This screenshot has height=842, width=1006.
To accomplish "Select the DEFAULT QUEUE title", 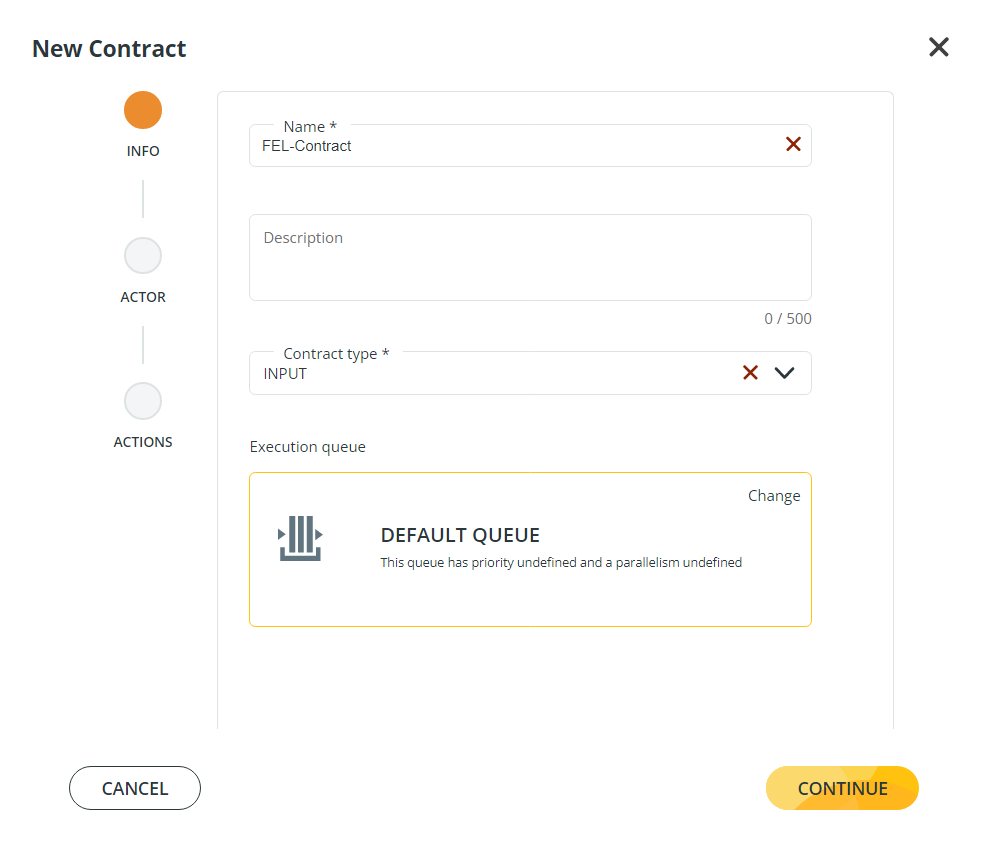I will click(460, 535).
